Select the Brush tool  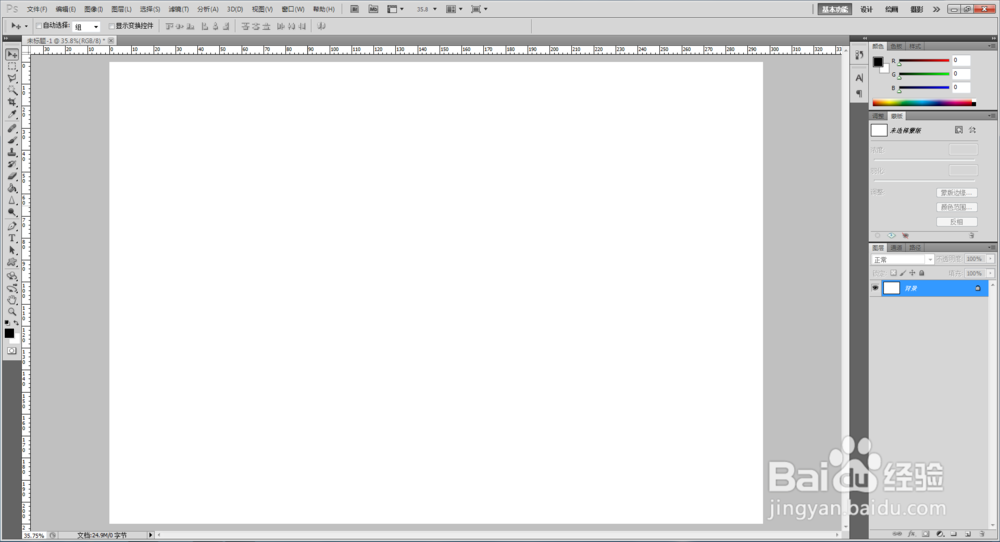click(11, 140)
